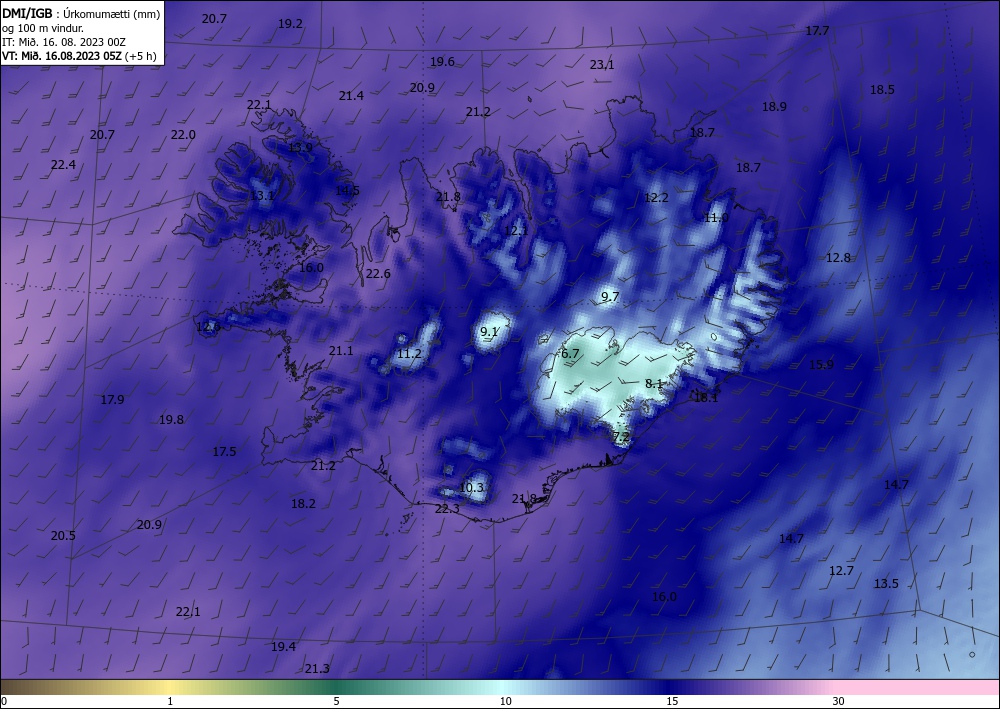Click the '30' label on the color scale

(x=838, y=701)
